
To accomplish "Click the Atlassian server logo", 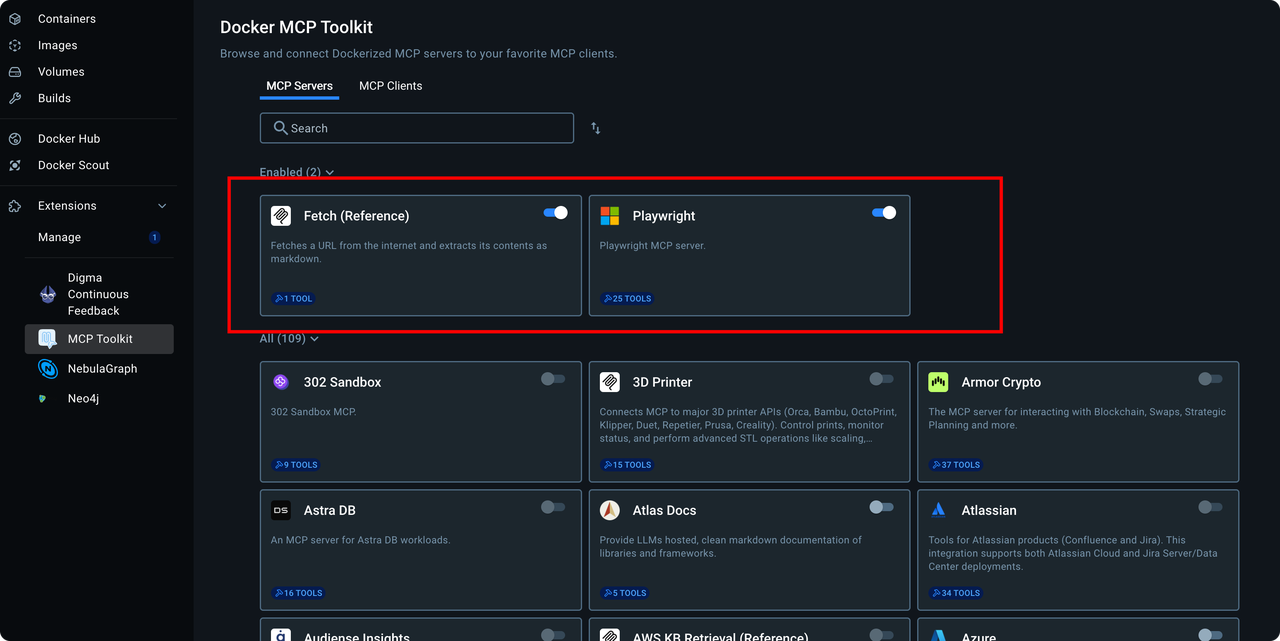I will (x=938, y=510).
